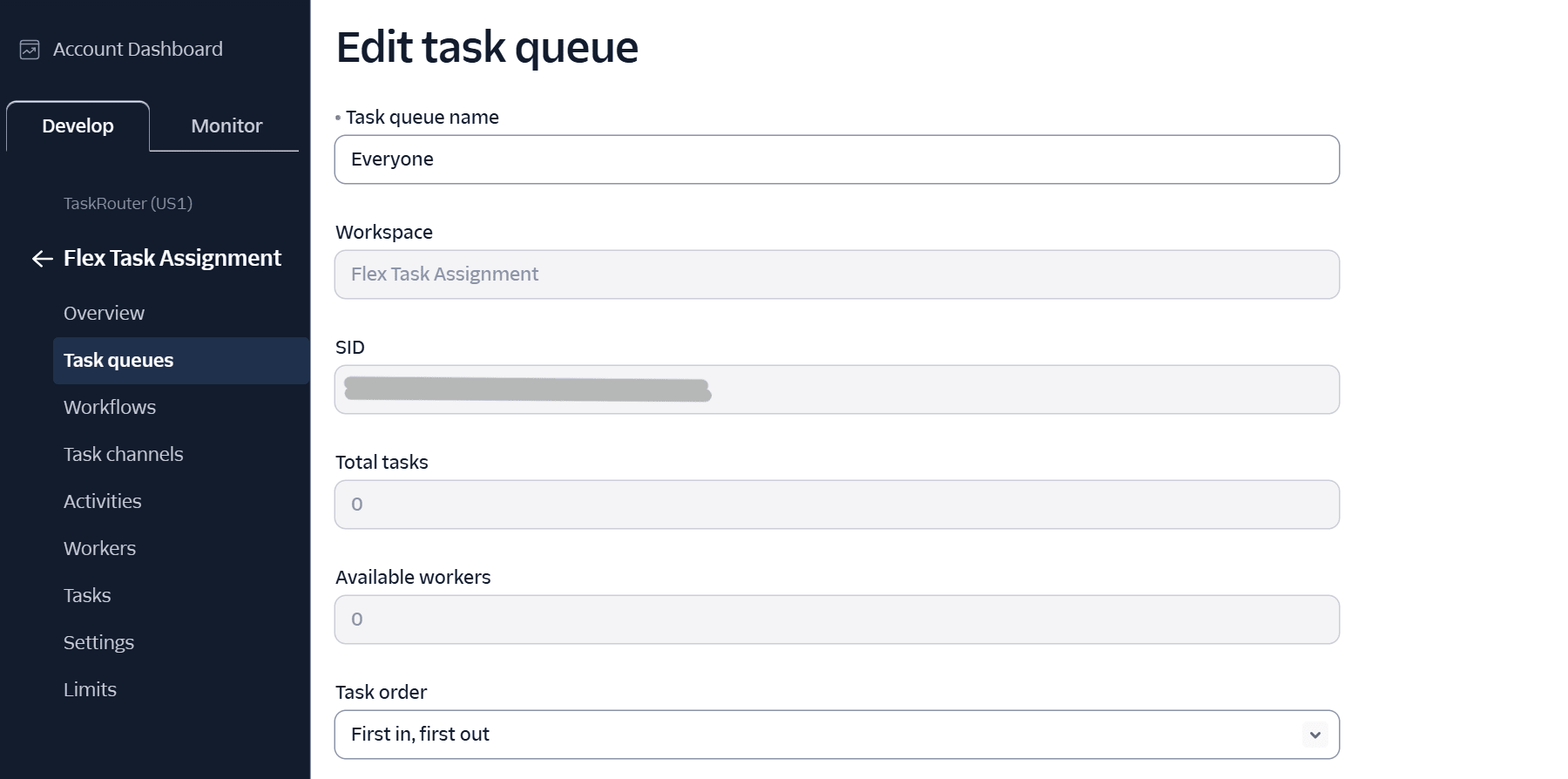
Task: Click the SID field
Action: (x=836, y=389)
